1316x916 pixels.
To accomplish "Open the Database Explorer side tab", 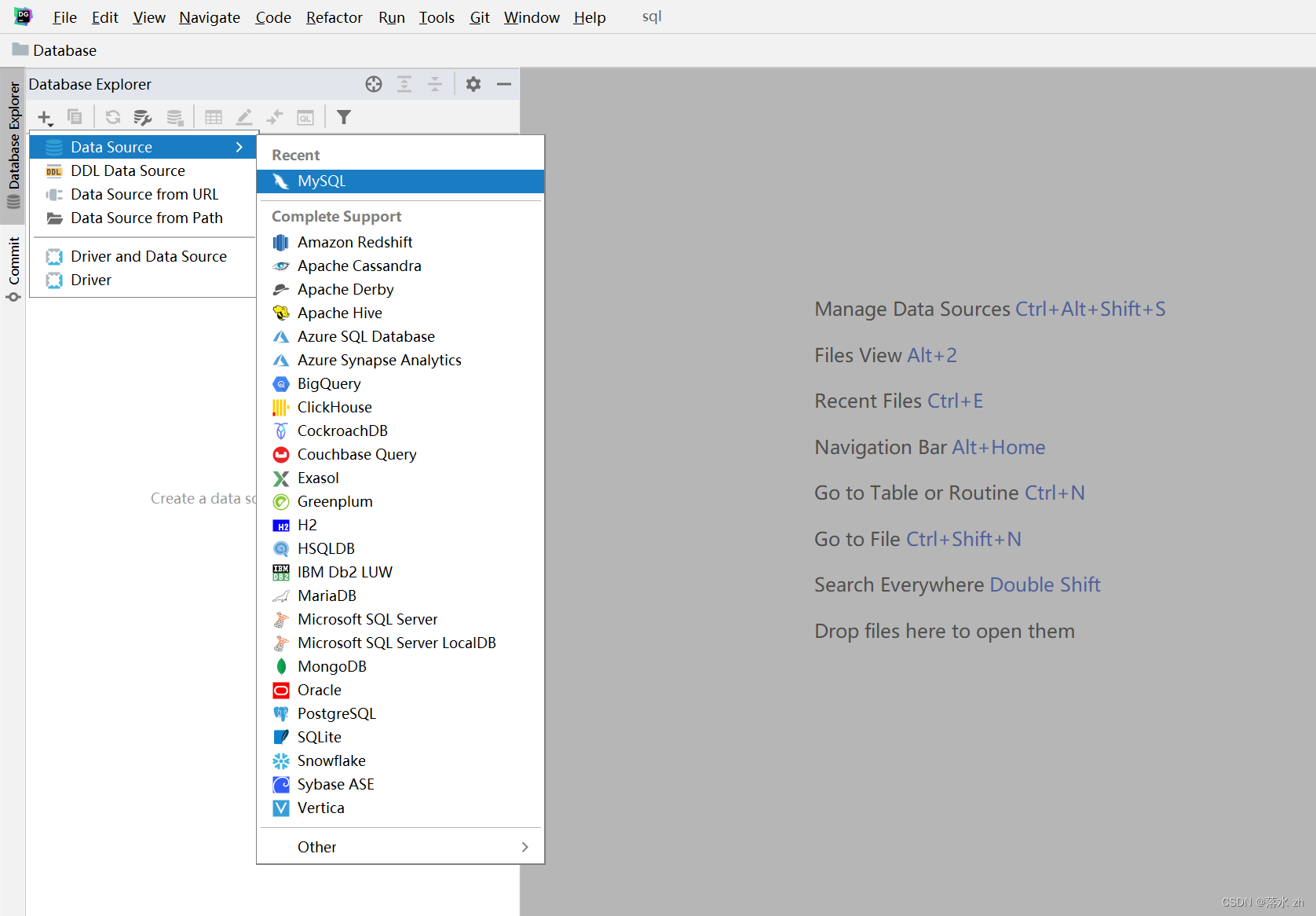I will pyautogui.click(x=13, y=146).
